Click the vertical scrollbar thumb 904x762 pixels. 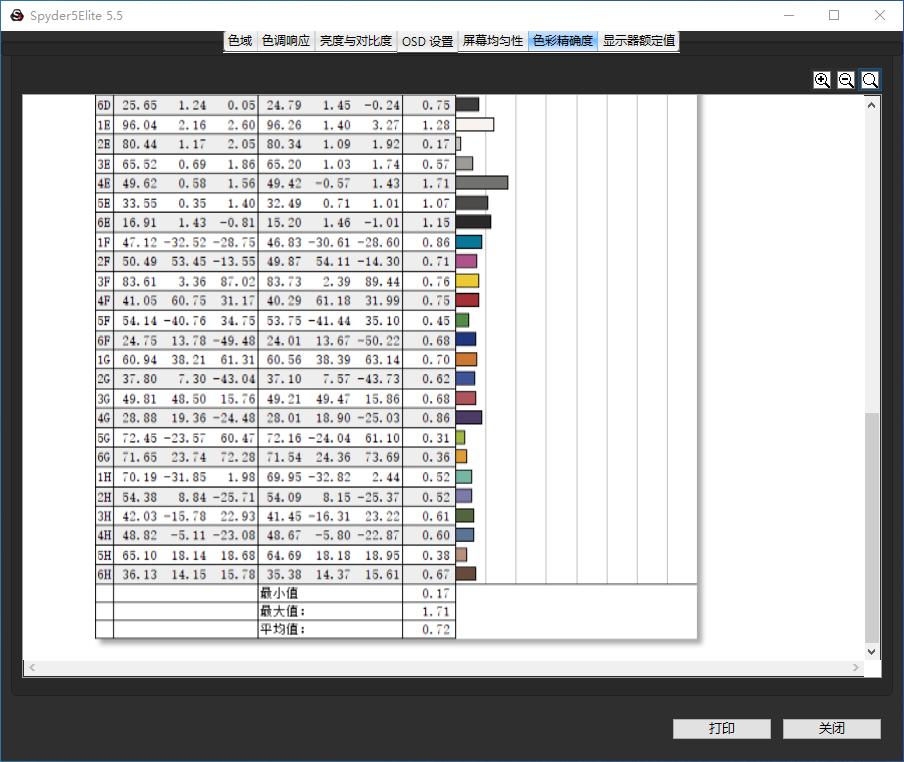click(x=872, y=527)
